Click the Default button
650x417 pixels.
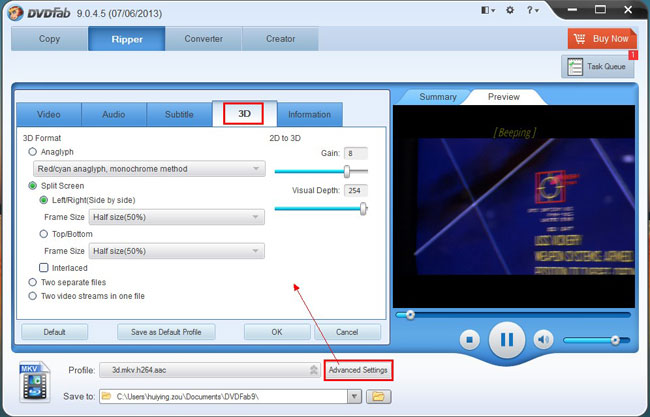(x=55, y=332)
